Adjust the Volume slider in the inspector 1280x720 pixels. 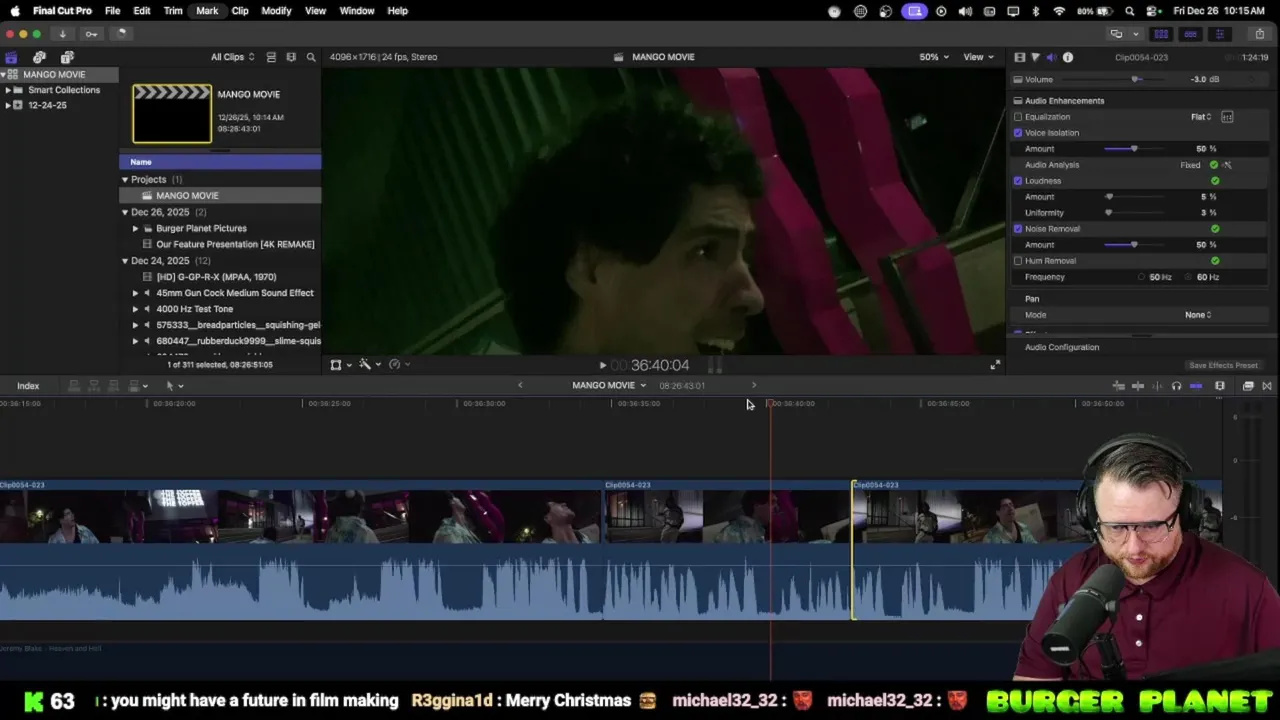[x=1135, y=80]
